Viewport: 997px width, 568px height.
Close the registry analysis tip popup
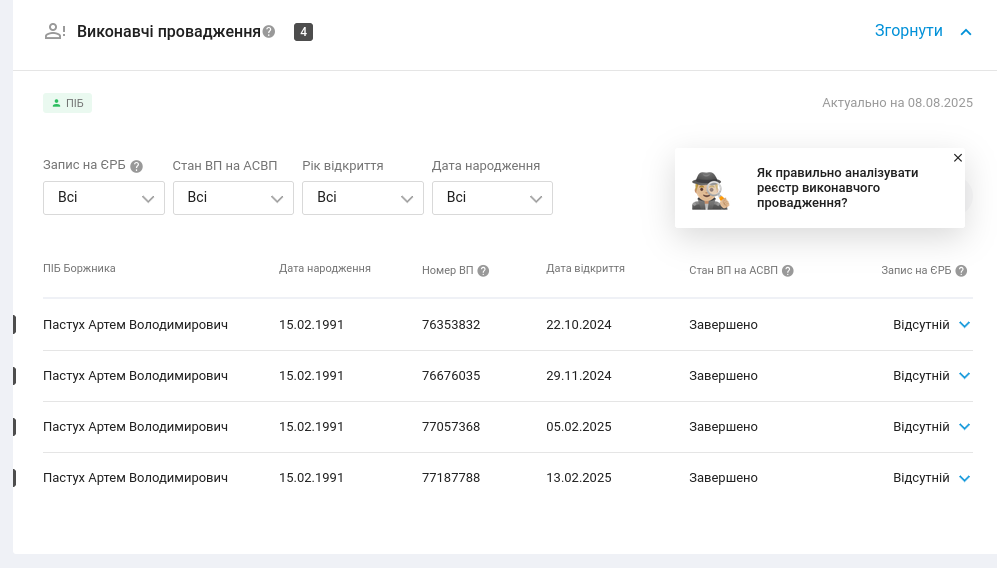[x=958, y=158]
